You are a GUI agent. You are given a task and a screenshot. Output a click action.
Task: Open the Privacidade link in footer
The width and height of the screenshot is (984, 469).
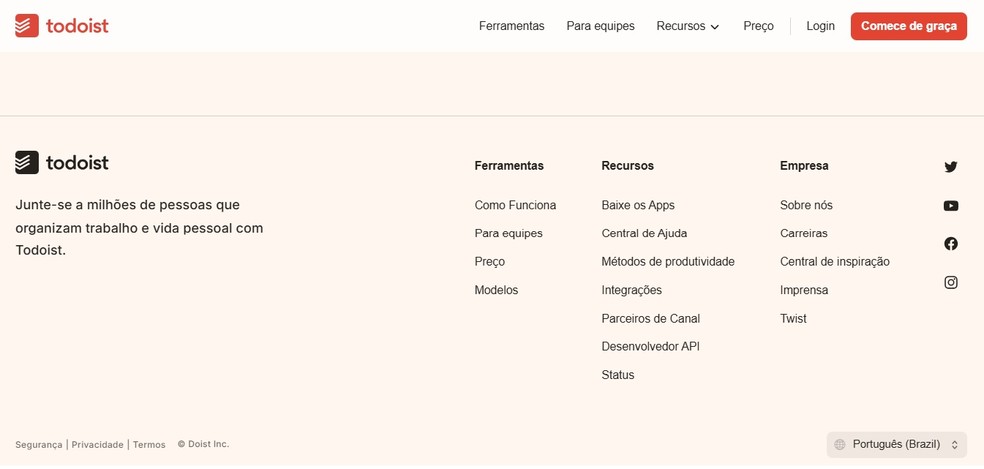(97, 445)
